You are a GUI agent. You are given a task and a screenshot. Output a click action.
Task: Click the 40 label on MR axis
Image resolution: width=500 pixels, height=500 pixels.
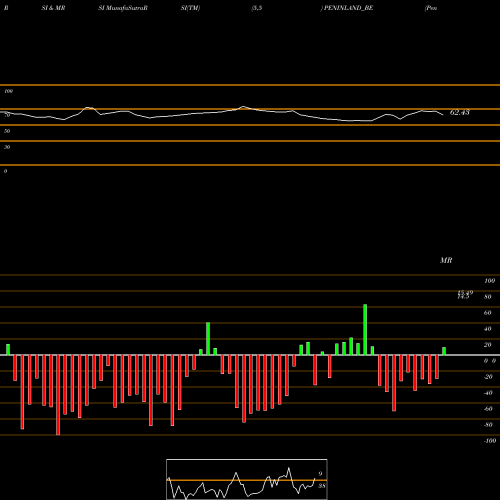click(488, 329)
